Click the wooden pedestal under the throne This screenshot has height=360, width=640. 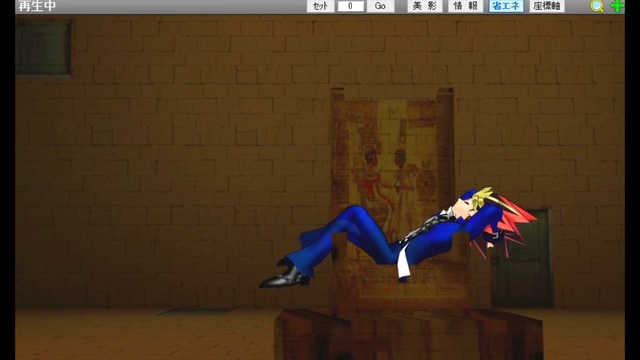pyautogui.click(x=408, y=335)
